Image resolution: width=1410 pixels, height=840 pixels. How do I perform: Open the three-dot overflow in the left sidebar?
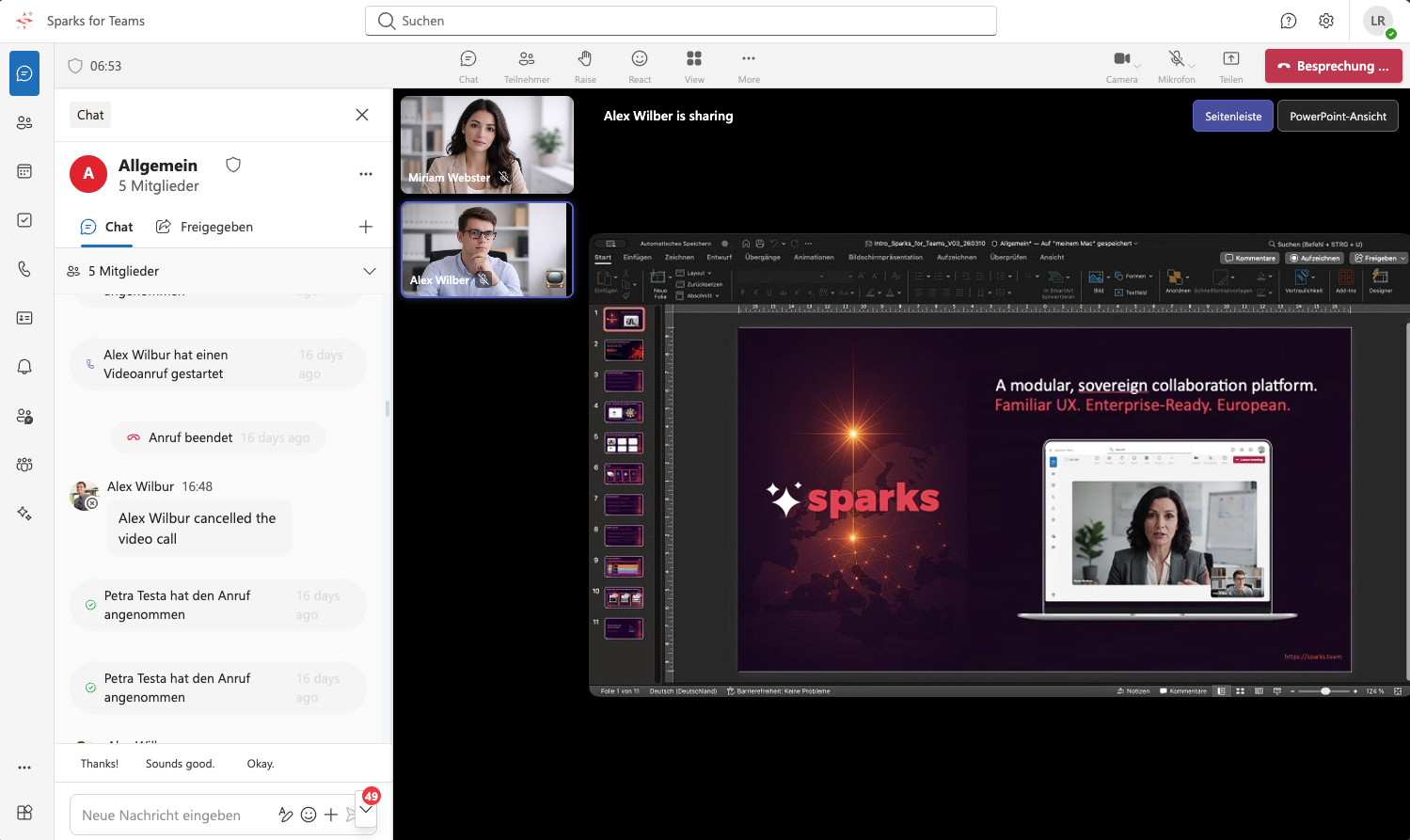pos(24,768)
